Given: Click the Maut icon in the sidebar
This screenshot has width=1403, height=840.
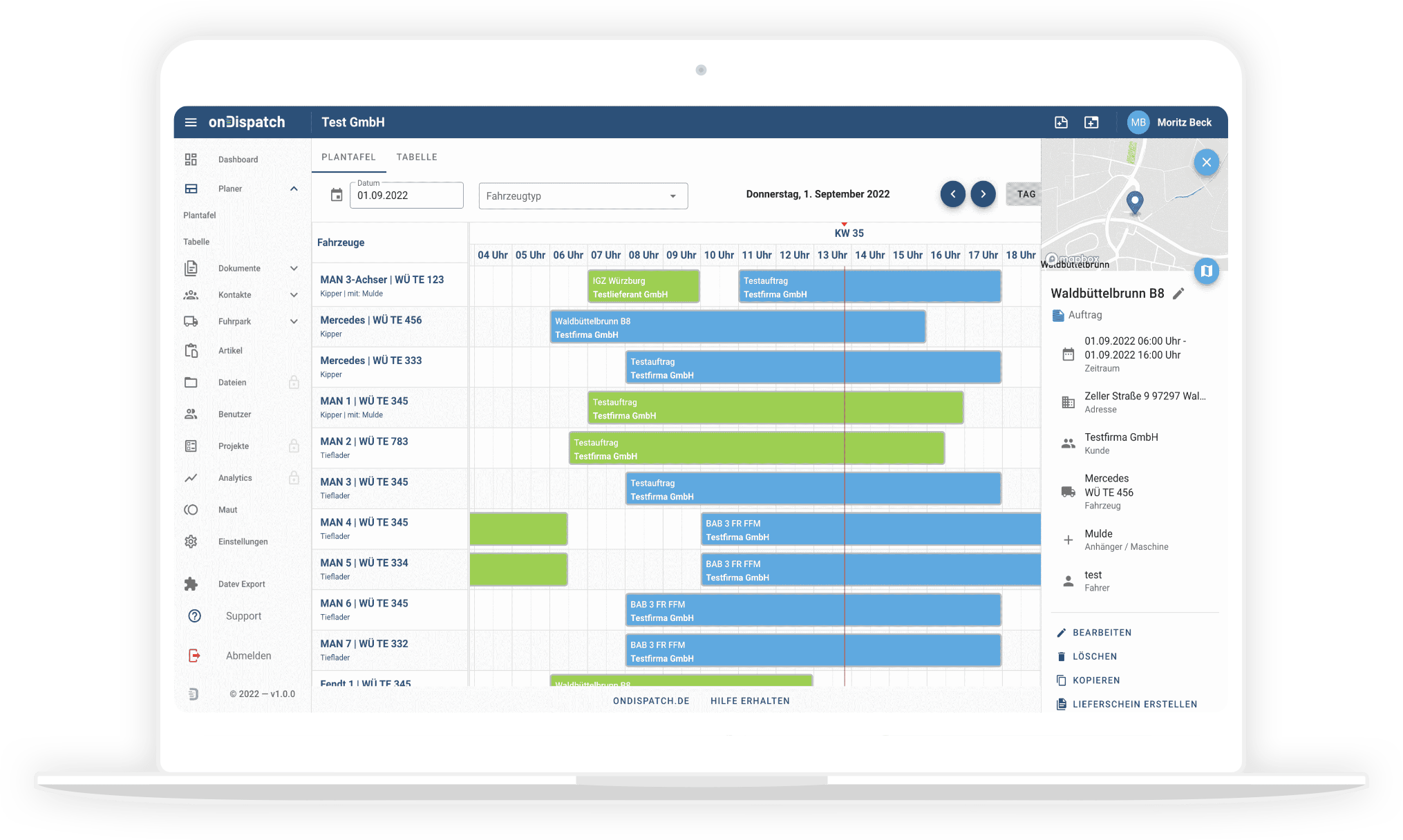Looking at the screenshot, I should [x=191, y=509].
